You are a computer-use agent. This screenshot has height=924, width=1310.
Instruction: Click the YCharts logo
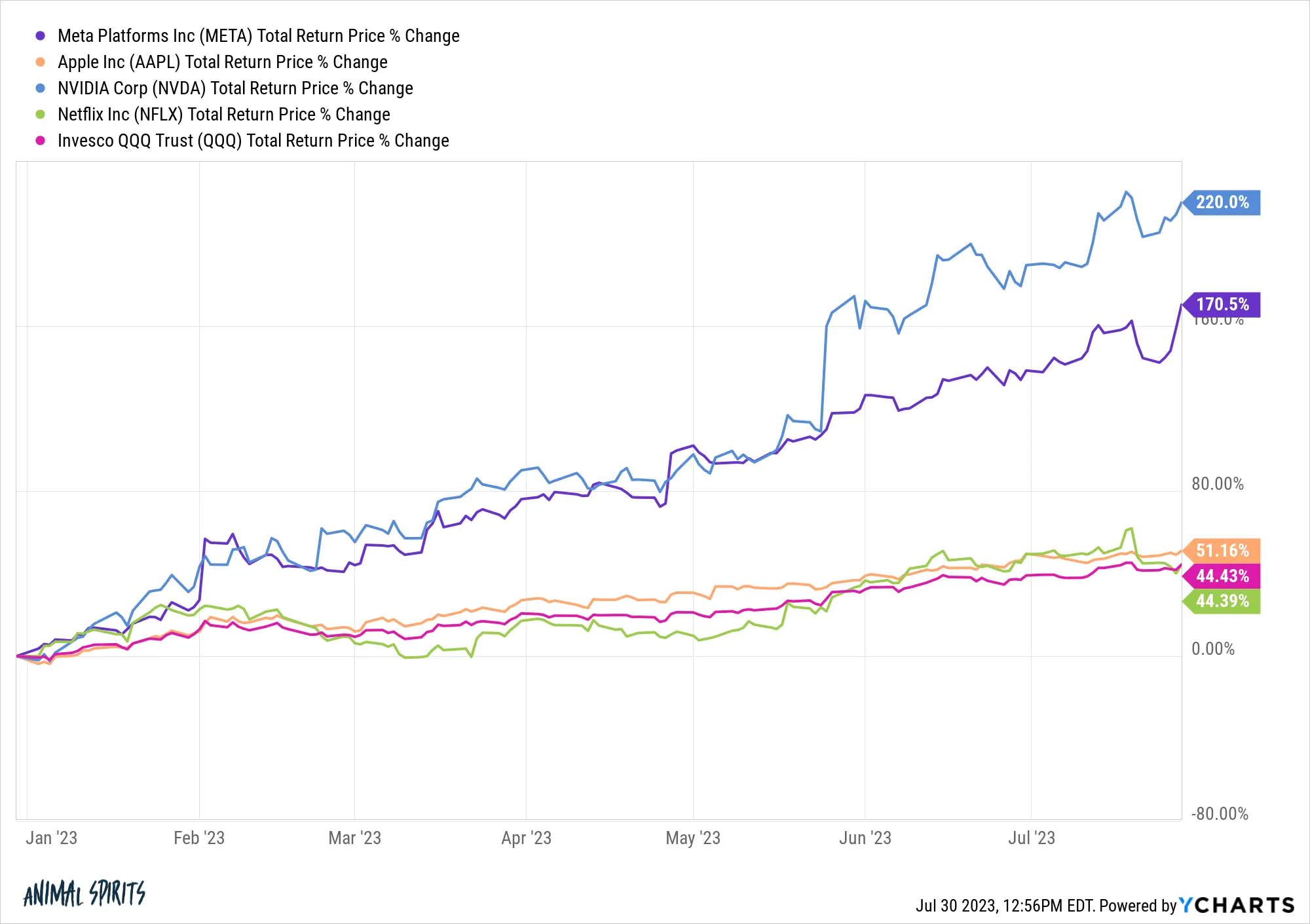point(1237,905)
